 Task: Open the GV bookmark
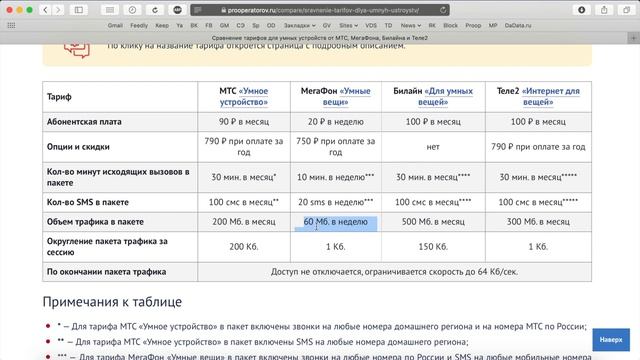[327, 25]
